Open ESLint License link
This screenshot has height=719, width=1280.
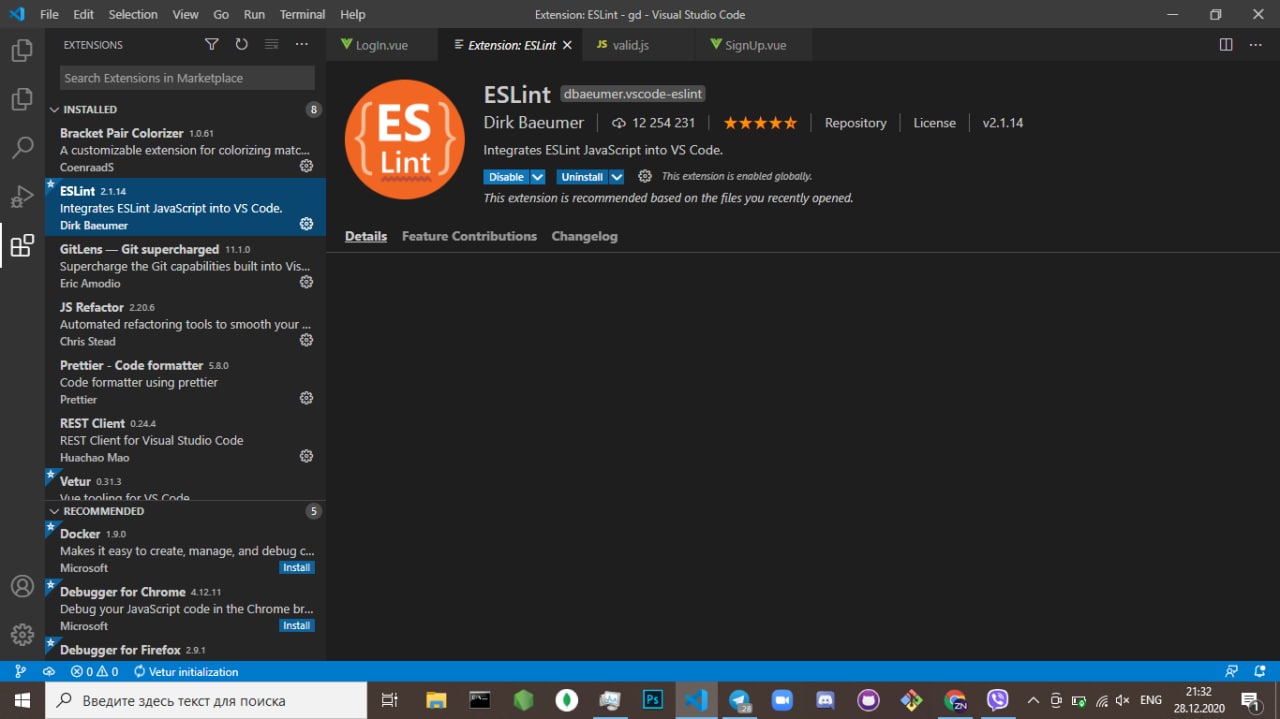934,123
